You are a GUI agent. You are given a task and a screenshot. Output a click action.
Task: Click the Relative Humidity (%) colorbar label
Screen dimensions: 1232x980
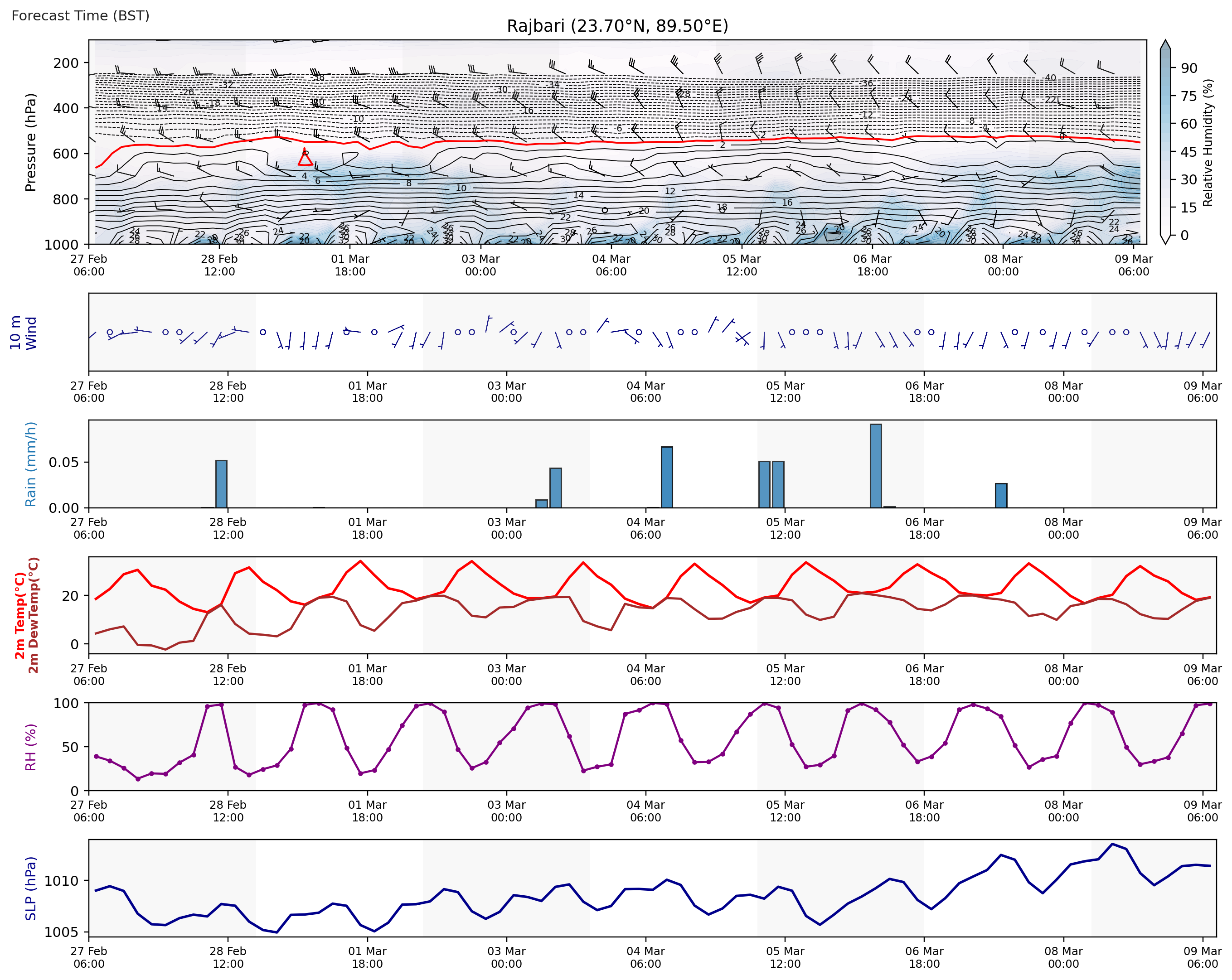click(x=1208, y=142)
